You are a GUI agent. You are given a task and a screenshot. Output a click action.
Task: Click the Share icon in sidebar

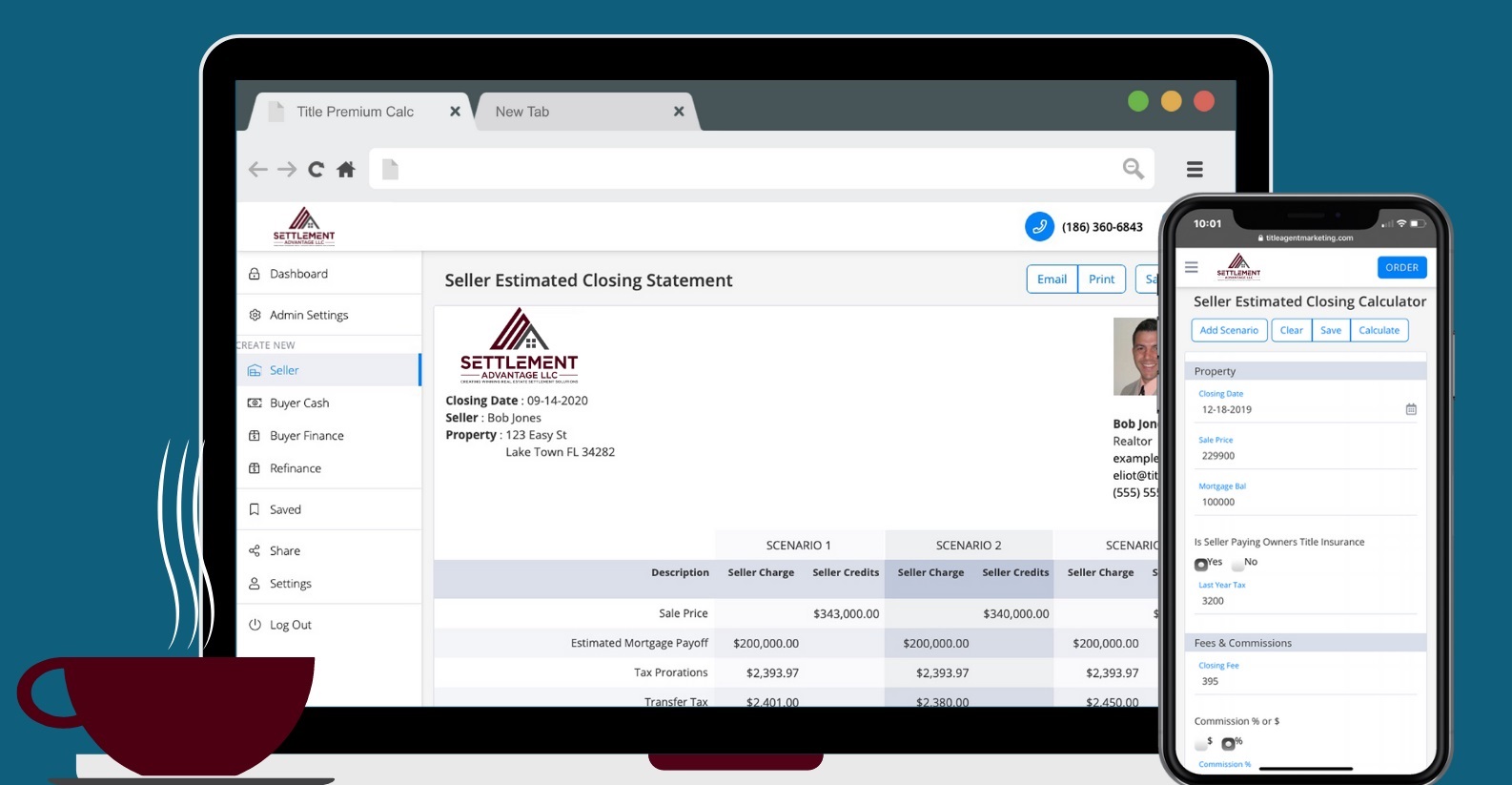pos(255,551)
